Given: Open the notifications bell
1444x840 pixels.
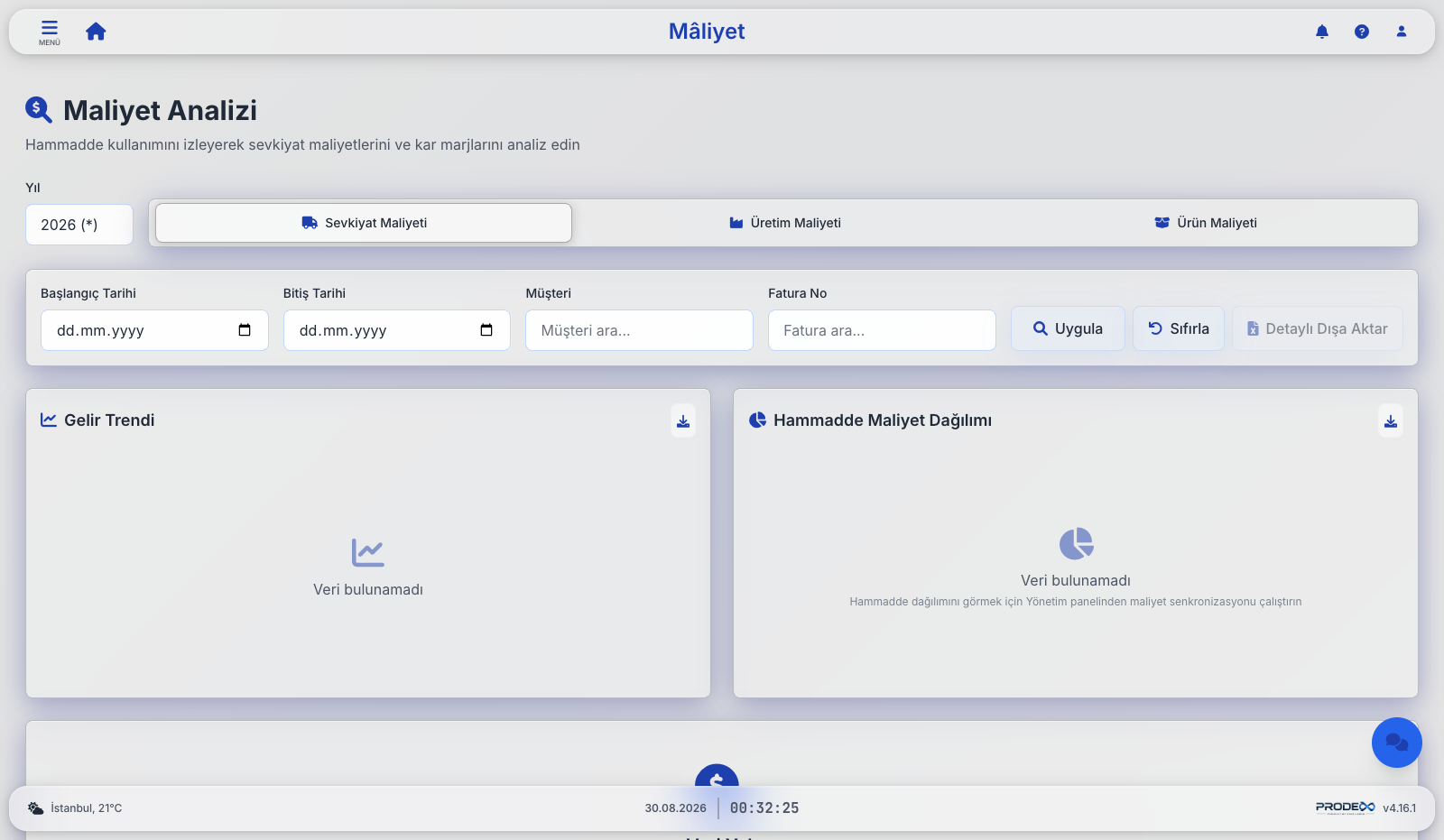Looking at the screenshot, I should point(1322,32).
